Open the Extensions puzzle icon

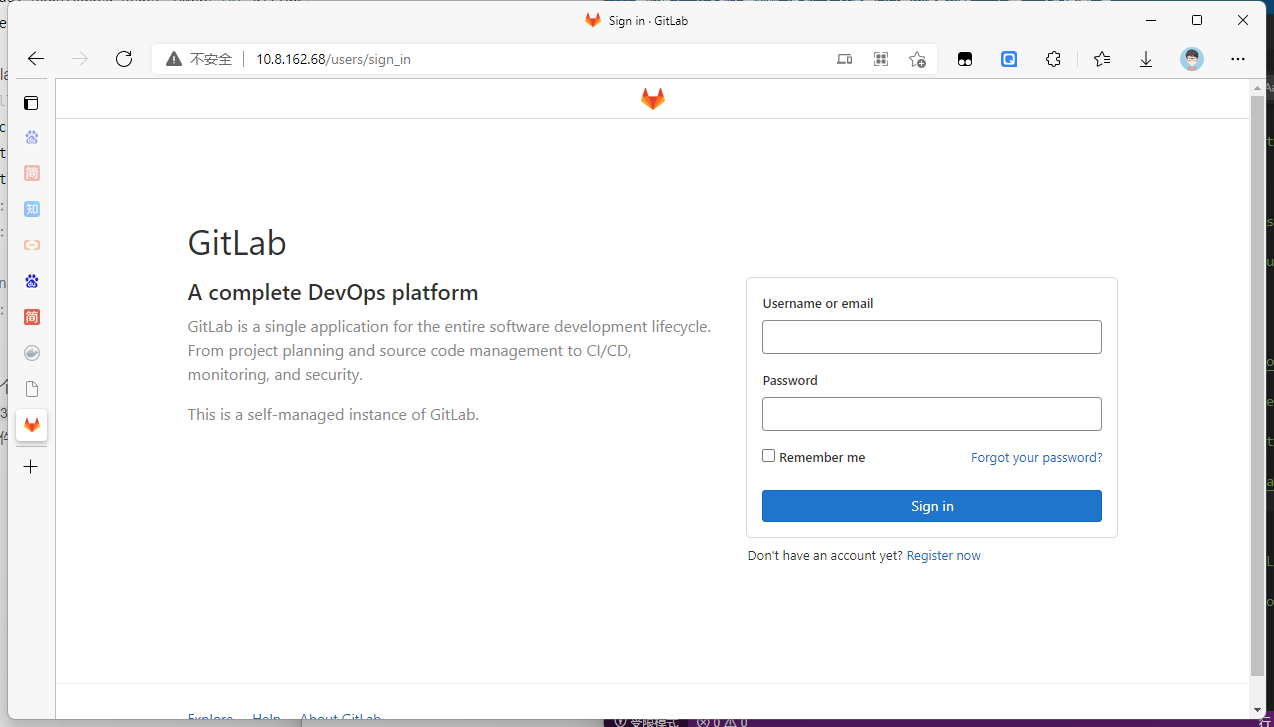point(1053,59)
